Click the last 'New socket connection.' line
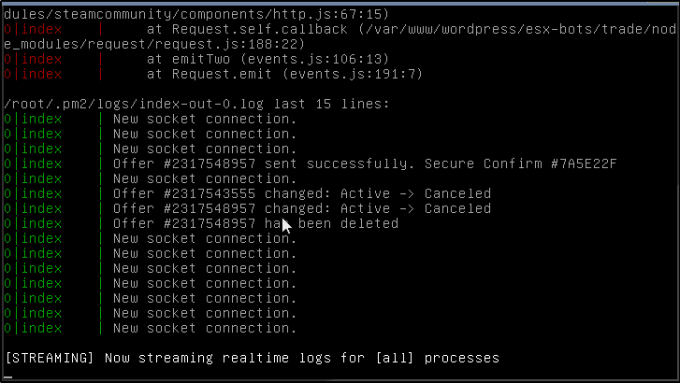The image size is (680, 383). 205,328
